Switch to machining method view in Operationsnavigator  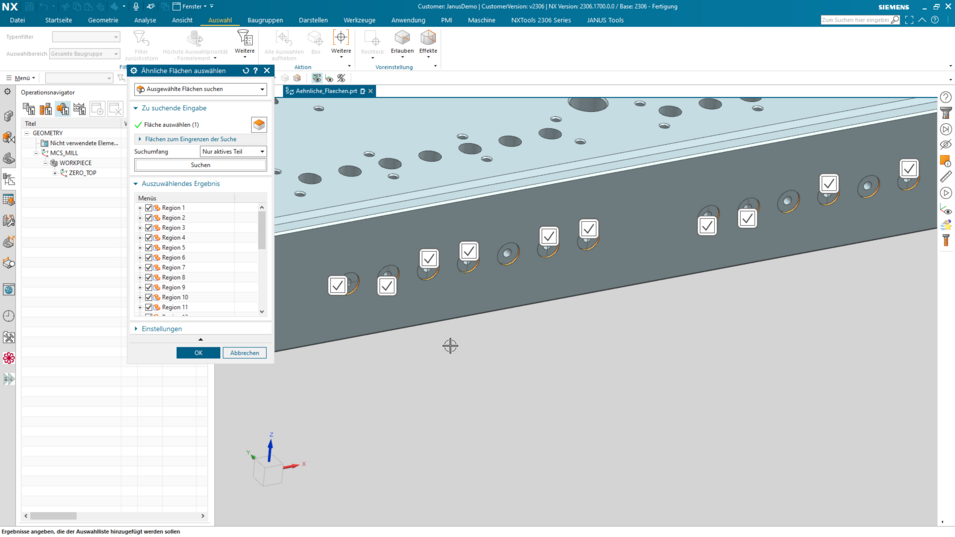point(80,109)
